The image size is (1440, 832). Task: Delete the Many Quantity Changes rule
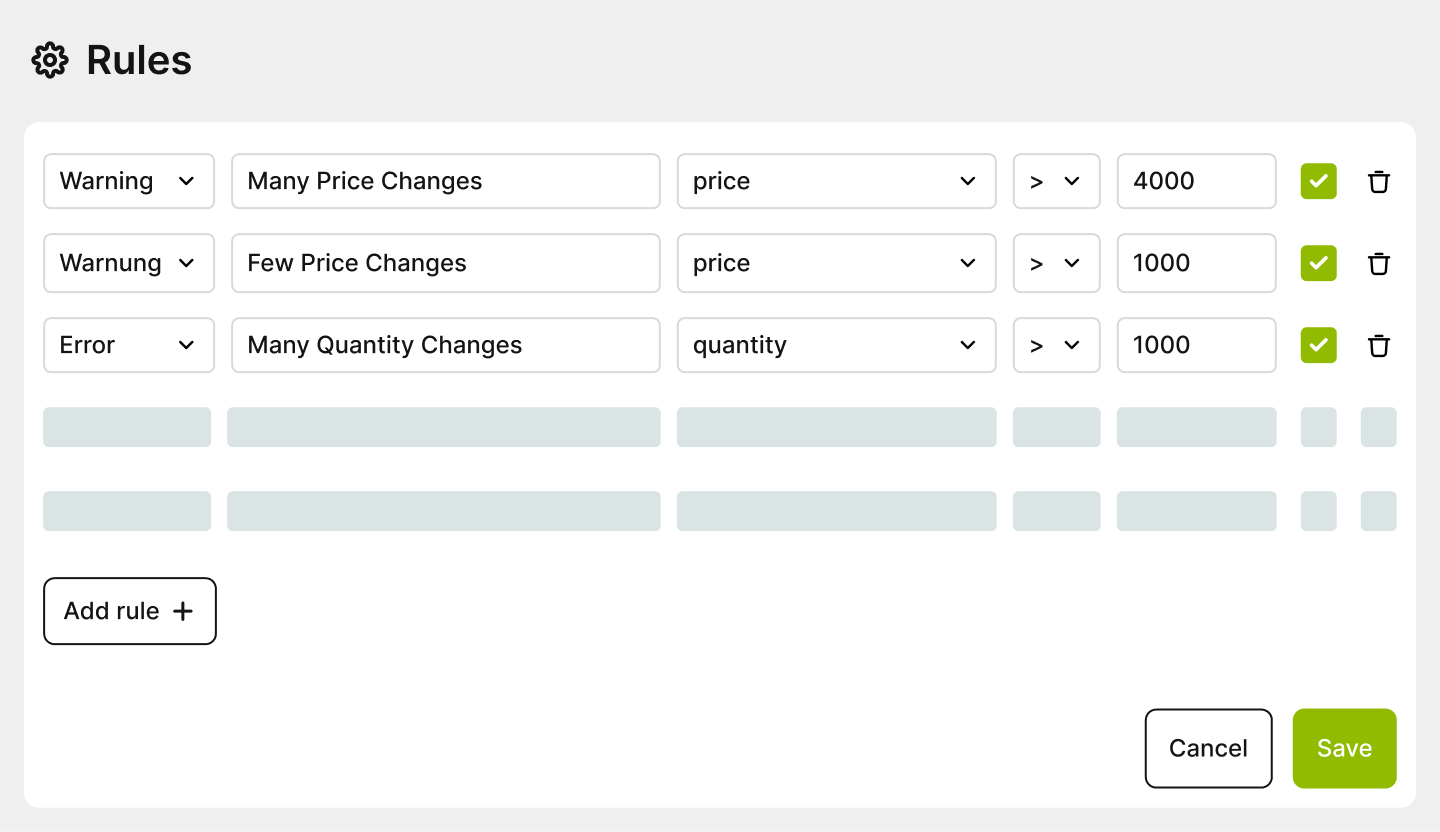1379,345
